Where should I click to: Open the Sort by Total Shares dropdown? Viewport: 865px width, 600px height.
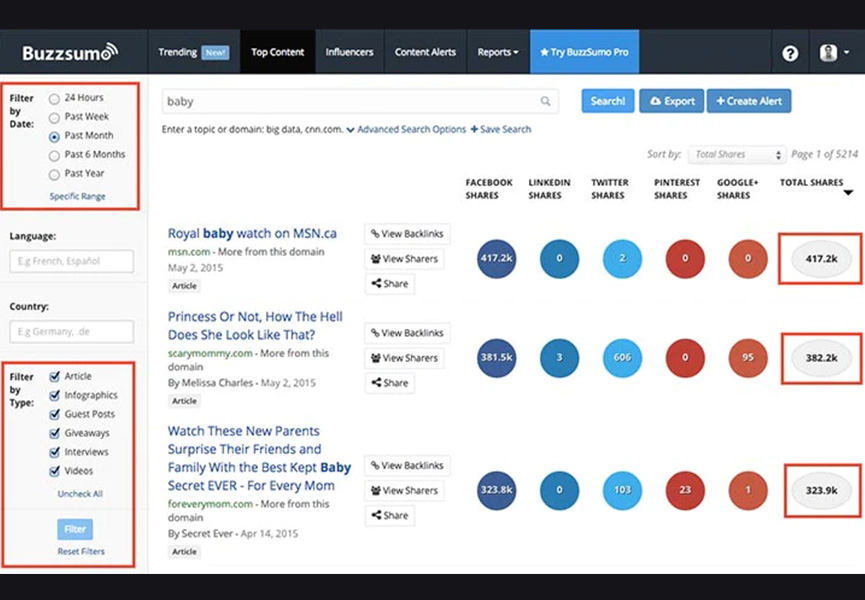738,155
